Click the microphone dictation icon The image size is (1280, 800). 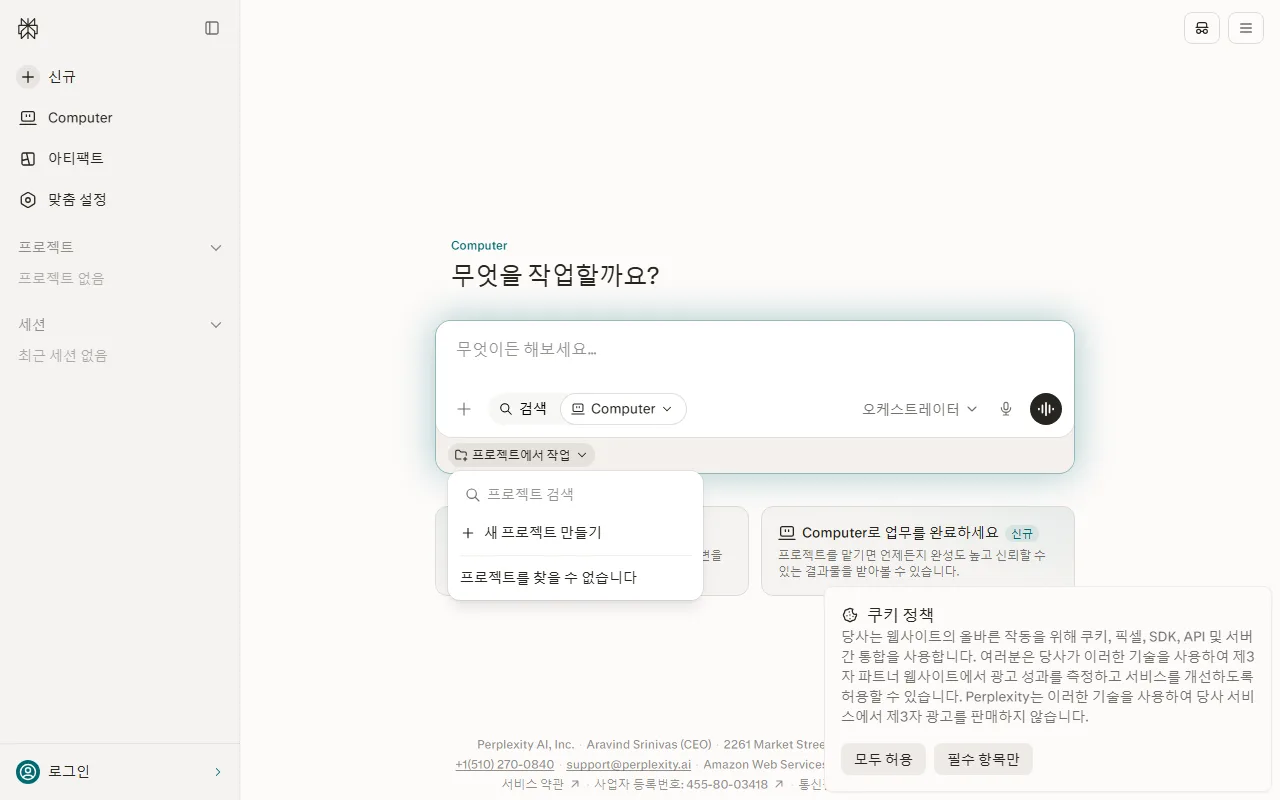tap(1006, 409)
